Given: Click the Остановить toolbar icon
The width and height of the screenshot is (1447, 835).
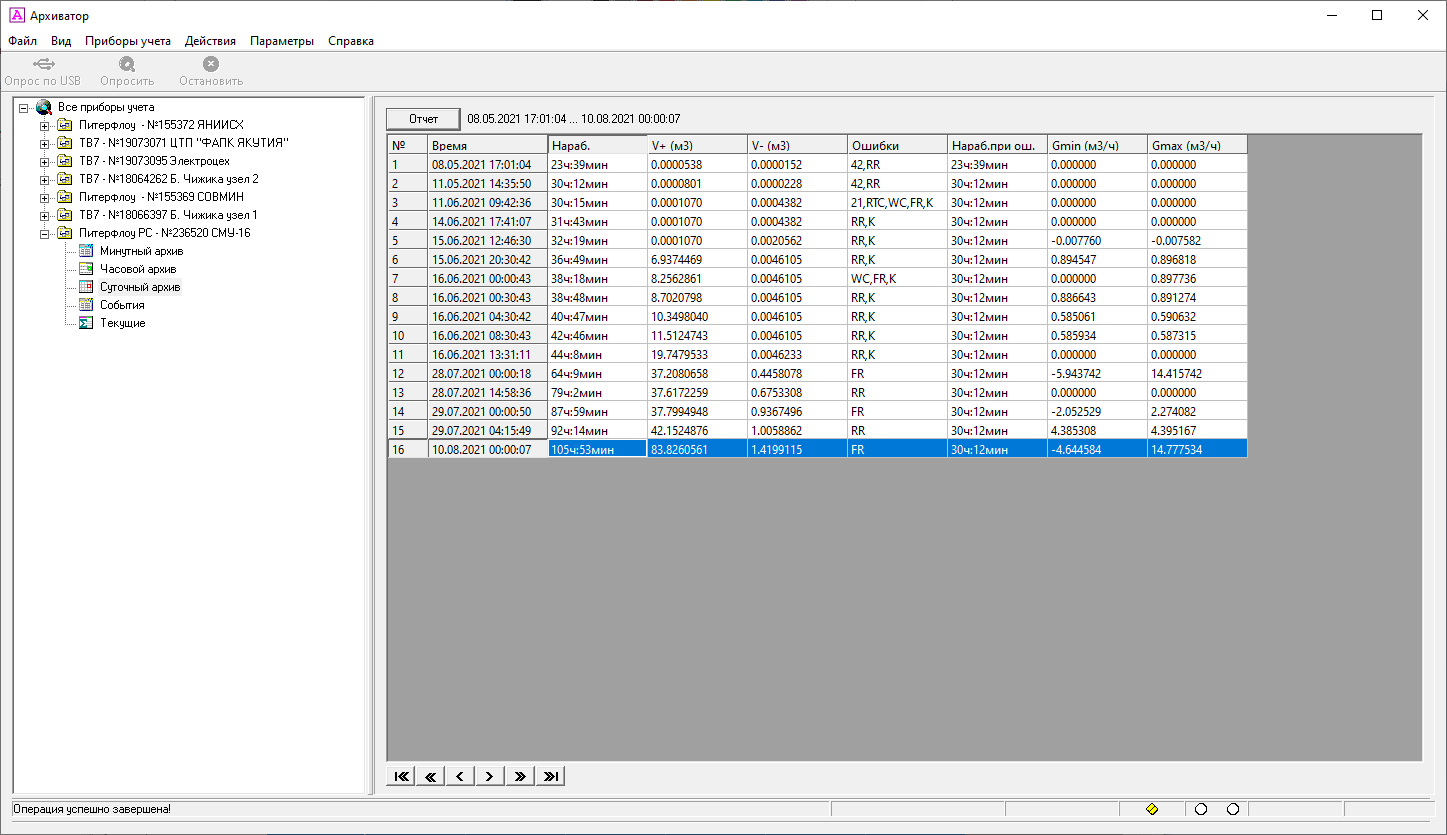Looking at the screenshot, I should tap(211, 64).
